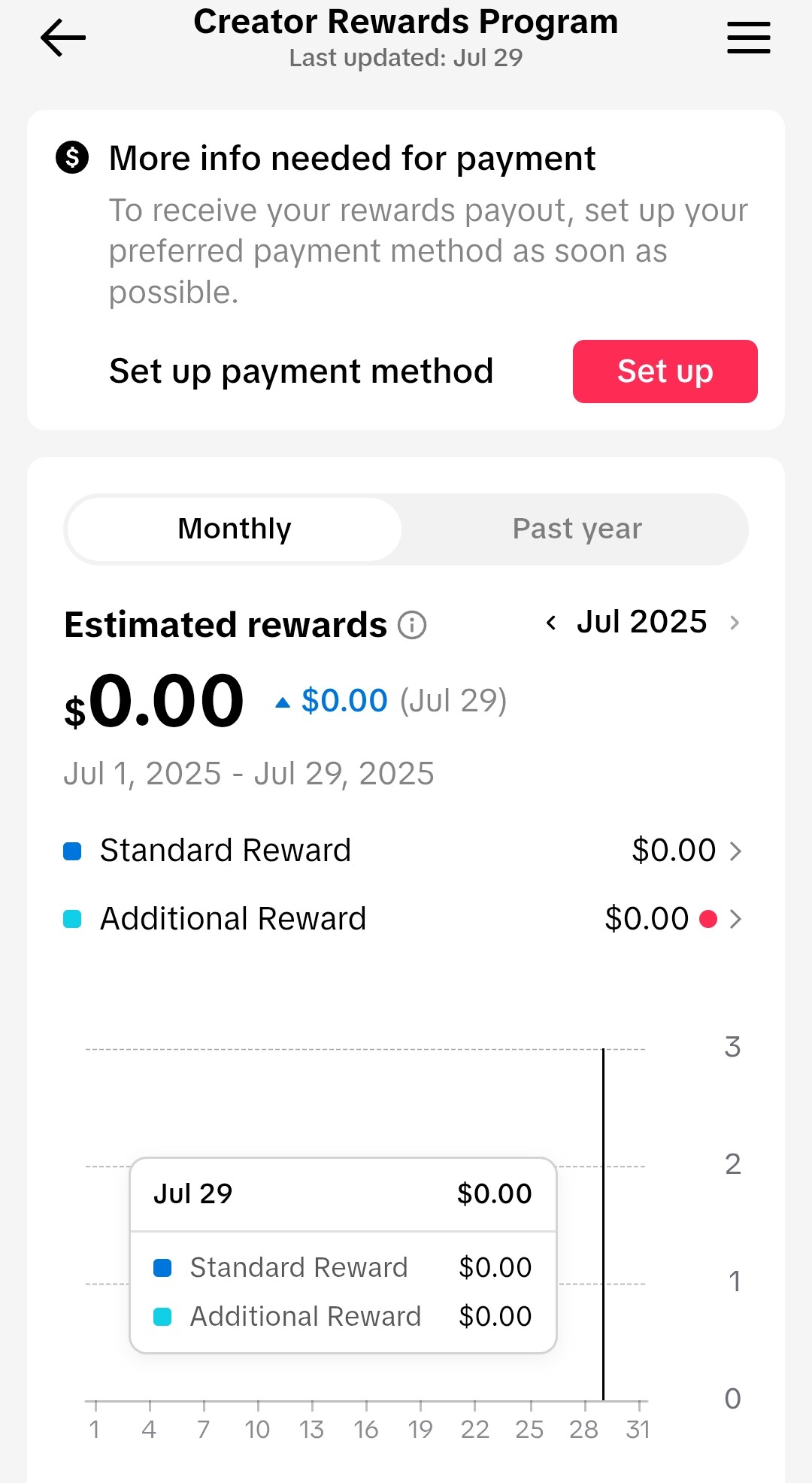Switch to the Past year view
Screen dimensions: 812x1483
click(577, 529)
